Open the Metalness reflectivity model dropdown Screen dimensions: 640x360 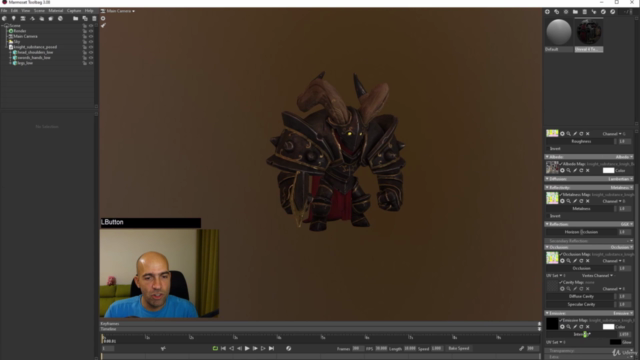click(622, 187)
